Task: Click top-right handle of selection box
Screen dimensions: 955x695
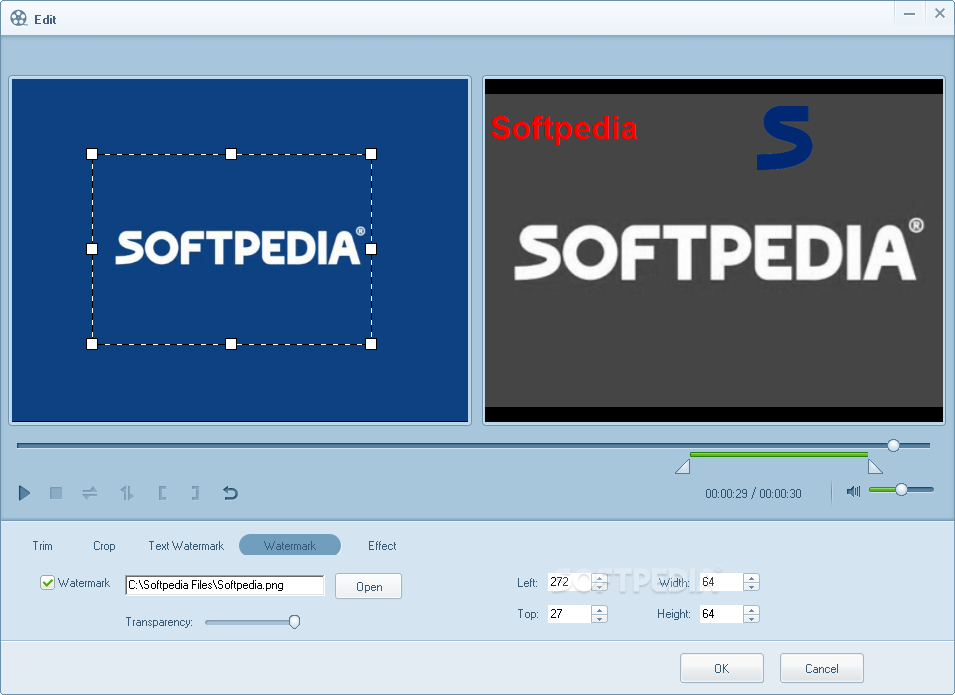Action: 371,154
